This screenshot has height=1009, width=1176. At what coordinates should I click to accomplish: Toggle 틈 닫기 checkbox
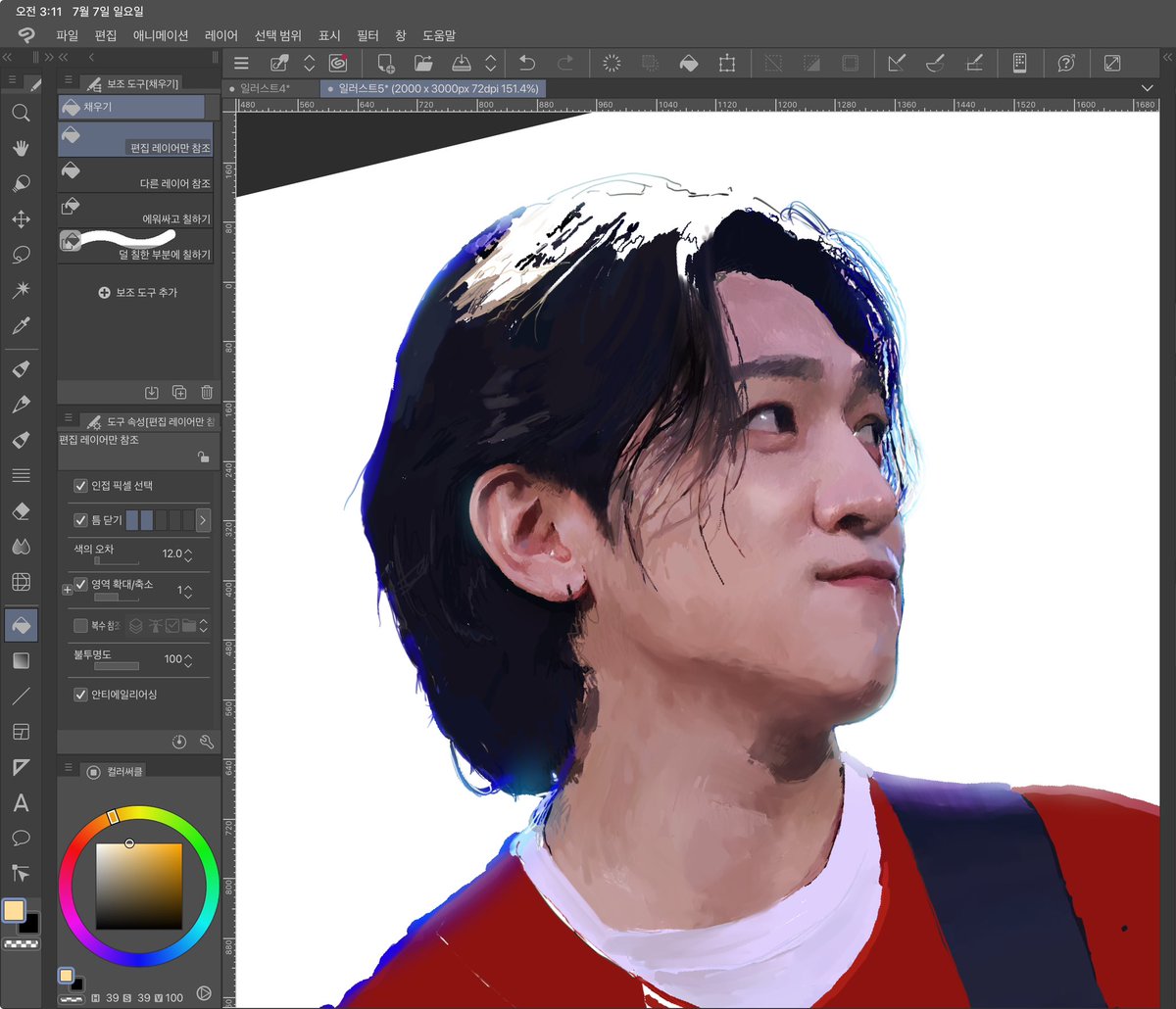point(80,520)
